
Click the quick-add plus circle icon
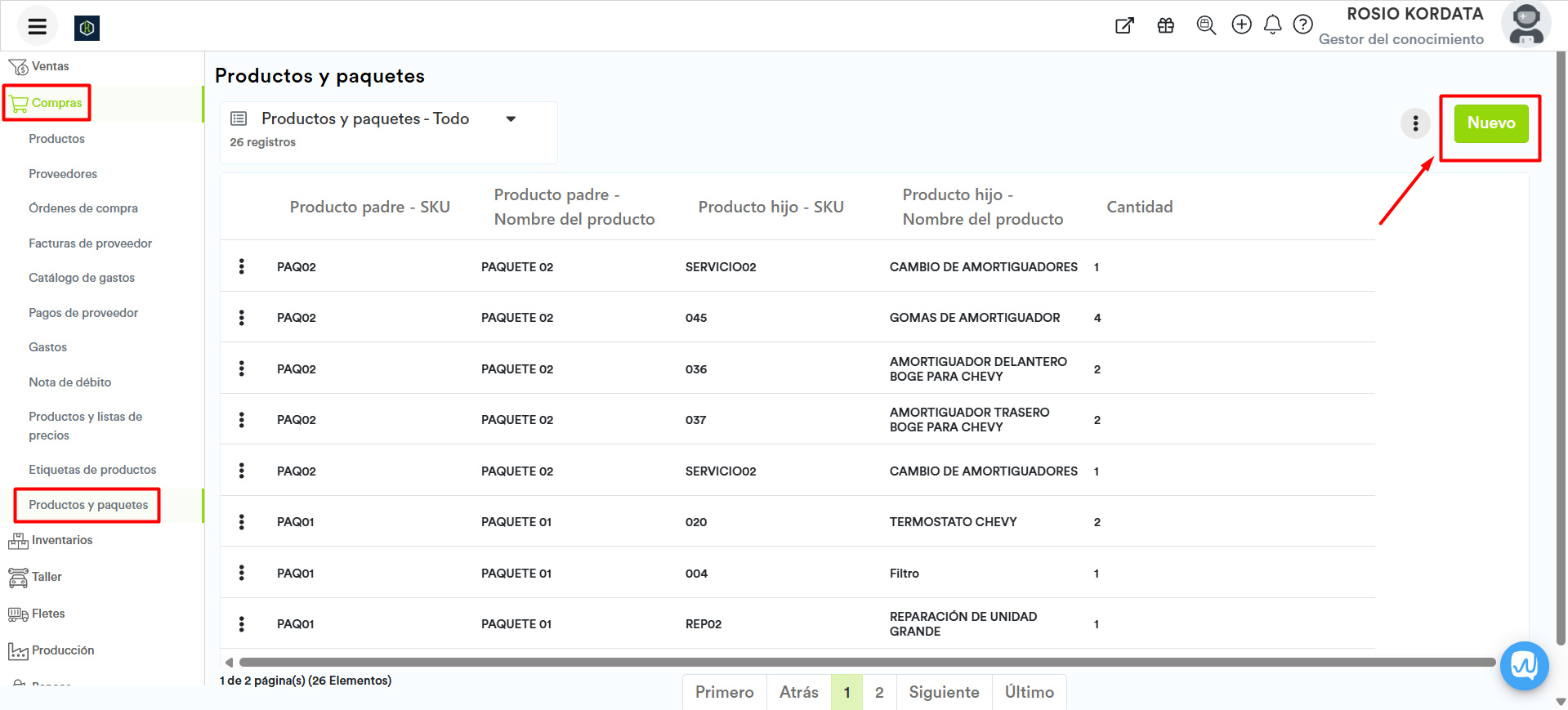pyautogui.click(x=1241, y=25)
